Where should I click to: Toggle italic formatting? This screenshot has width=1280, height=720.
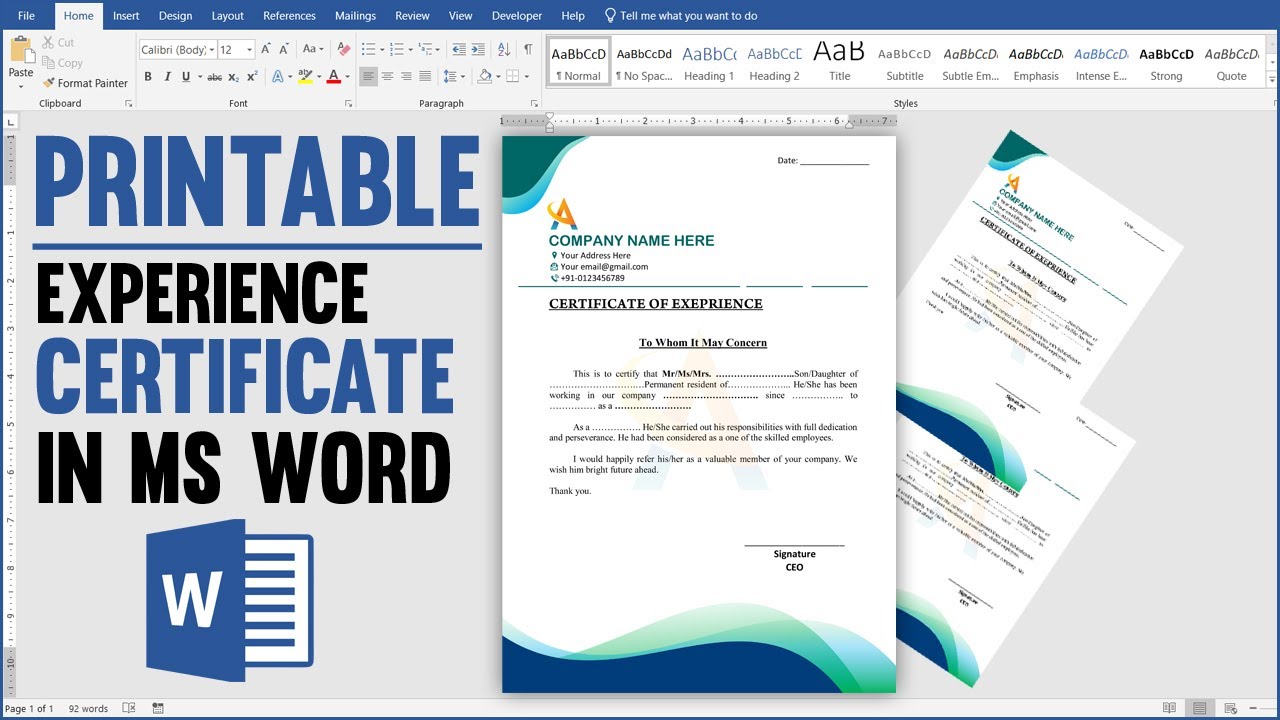click(x=167, y=77)
